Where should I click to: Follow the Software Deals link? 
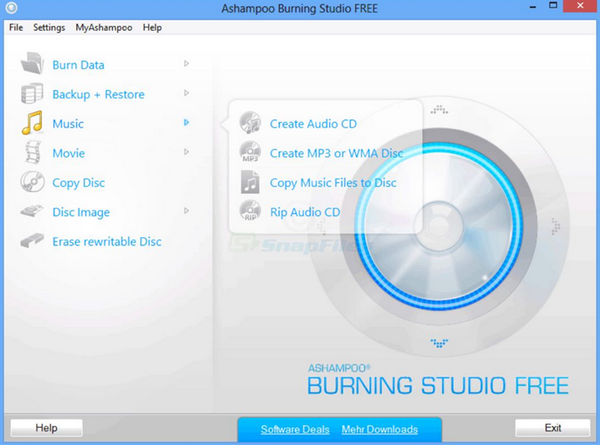295,429
